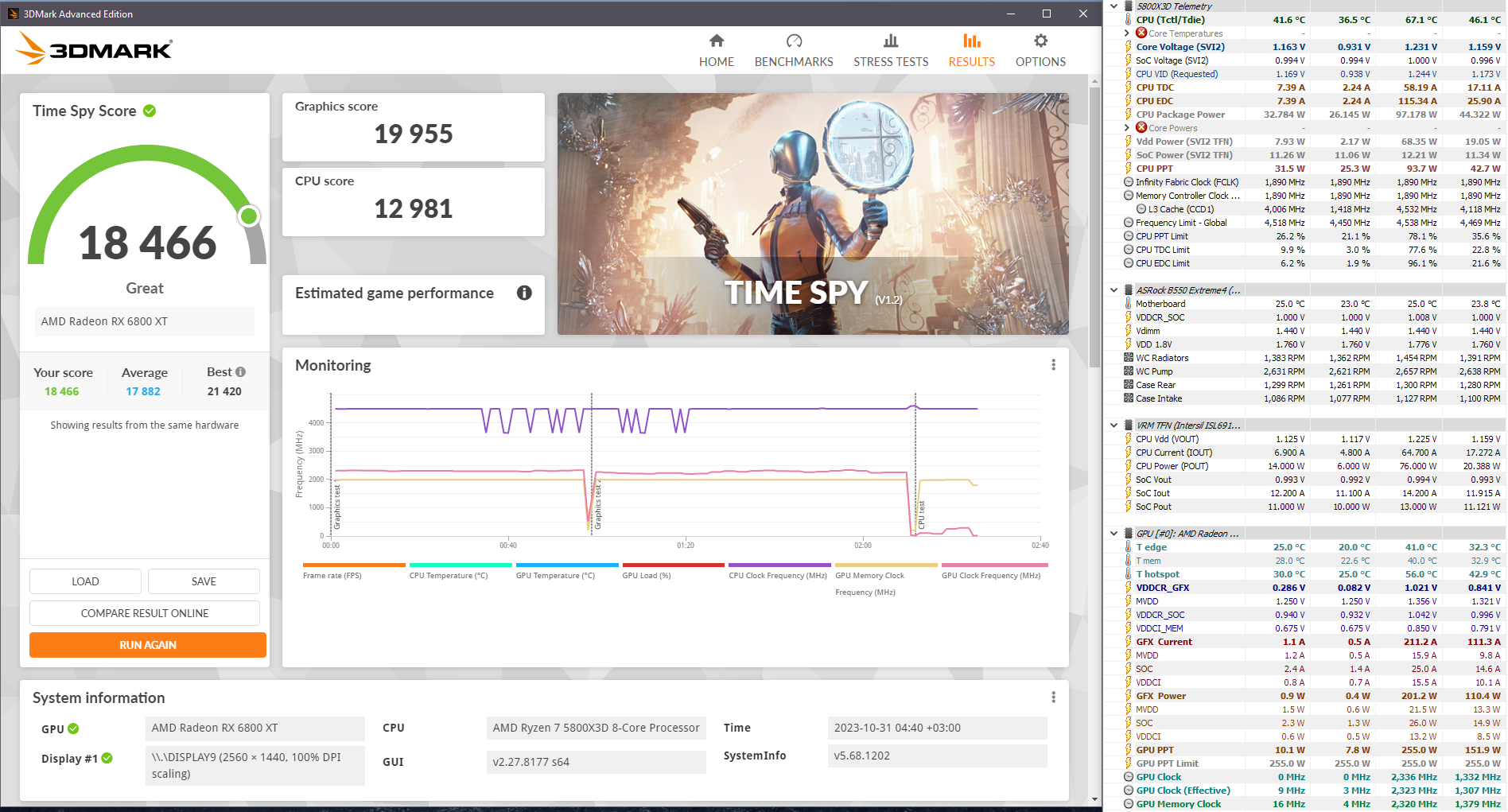Toggle CPU Clock Frequency (MHz) legend series
Viewport: 1508px width, 812px height.
tap(779, 570)
